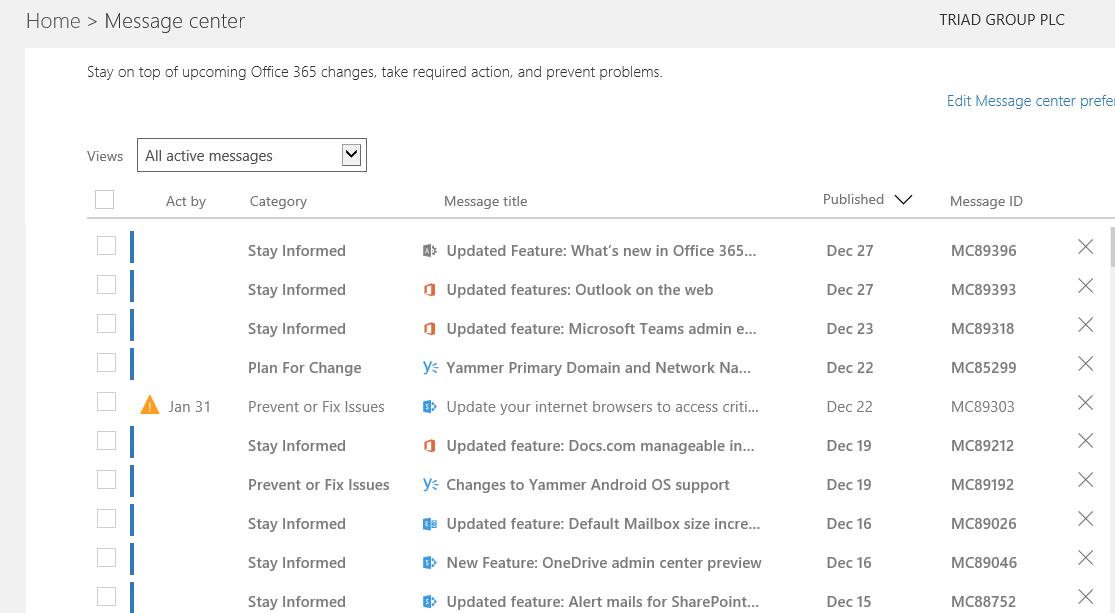Dismiss message MC89192 with its X
The width and height of the screenshot is (1115, 613).
[x=1085, y=480]
